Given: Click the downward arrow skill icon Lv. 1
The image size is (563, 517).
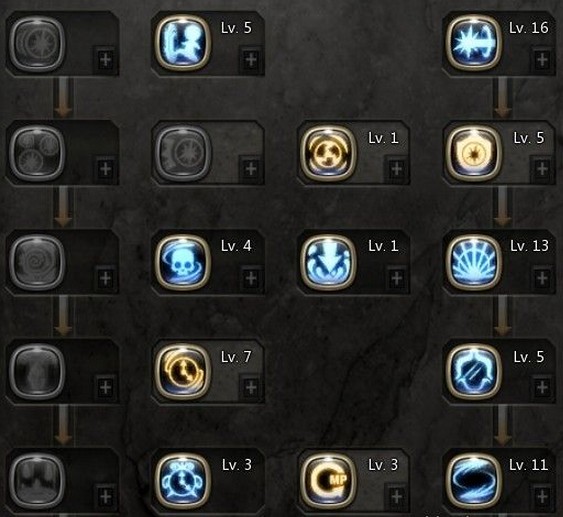Looking at the screenshot, I should click(x=328, y=262).
